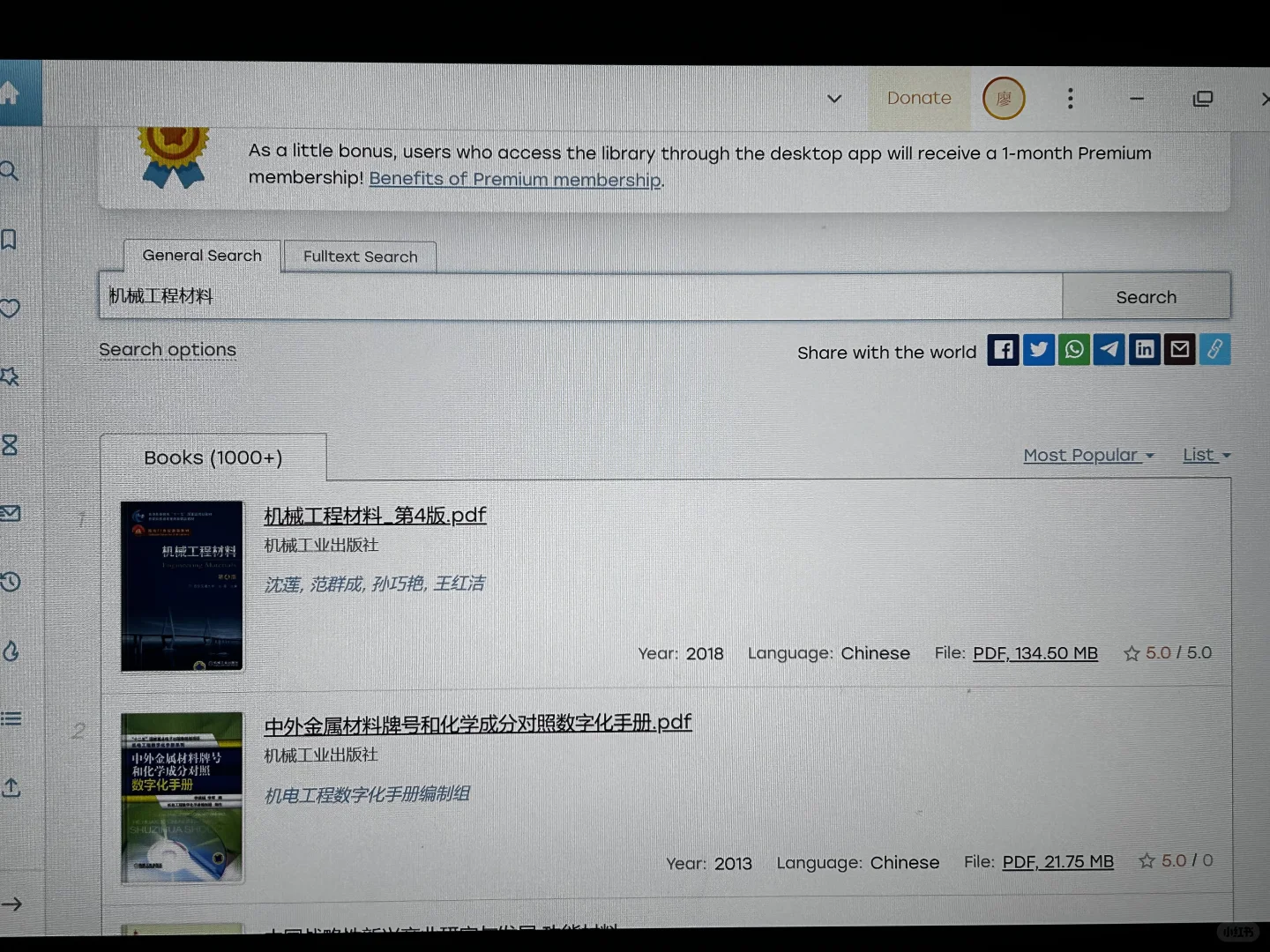Screen dimensions: 1270x952
Task: Click the hourglass icon in sidebar
Action: 10,444
